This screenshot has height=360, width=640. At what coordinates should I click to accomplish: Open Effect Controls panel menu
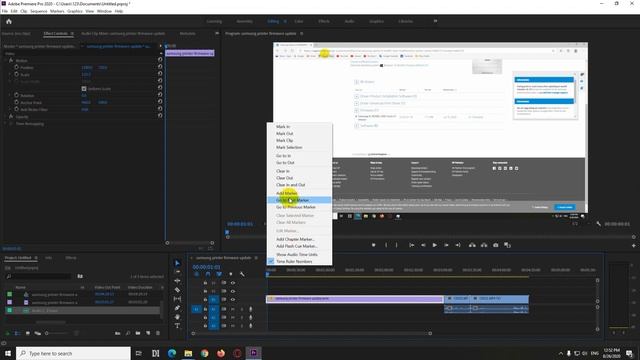point(72,33)
